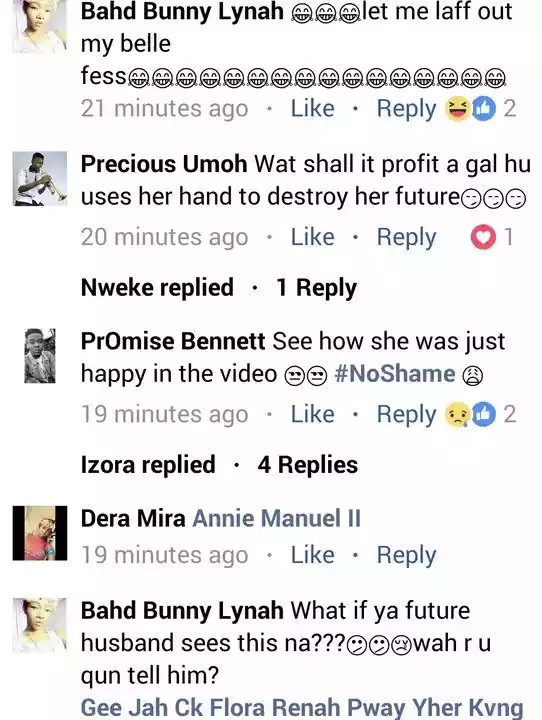Expand Izora replied 4 Replies thread

click(219, 465)
